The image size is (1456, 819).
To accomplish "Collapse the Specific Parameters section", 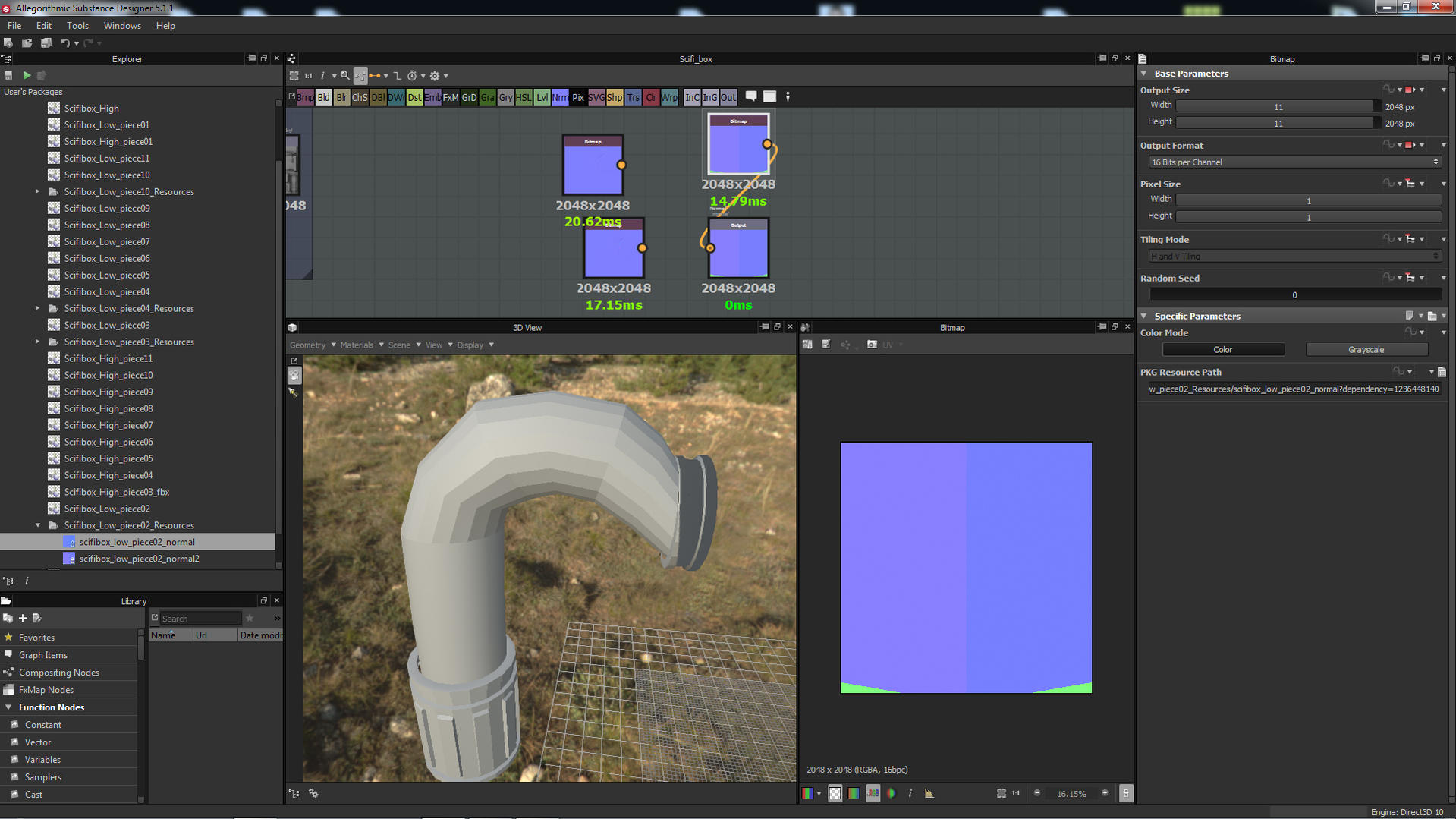I will click(x=1144, y=316).
